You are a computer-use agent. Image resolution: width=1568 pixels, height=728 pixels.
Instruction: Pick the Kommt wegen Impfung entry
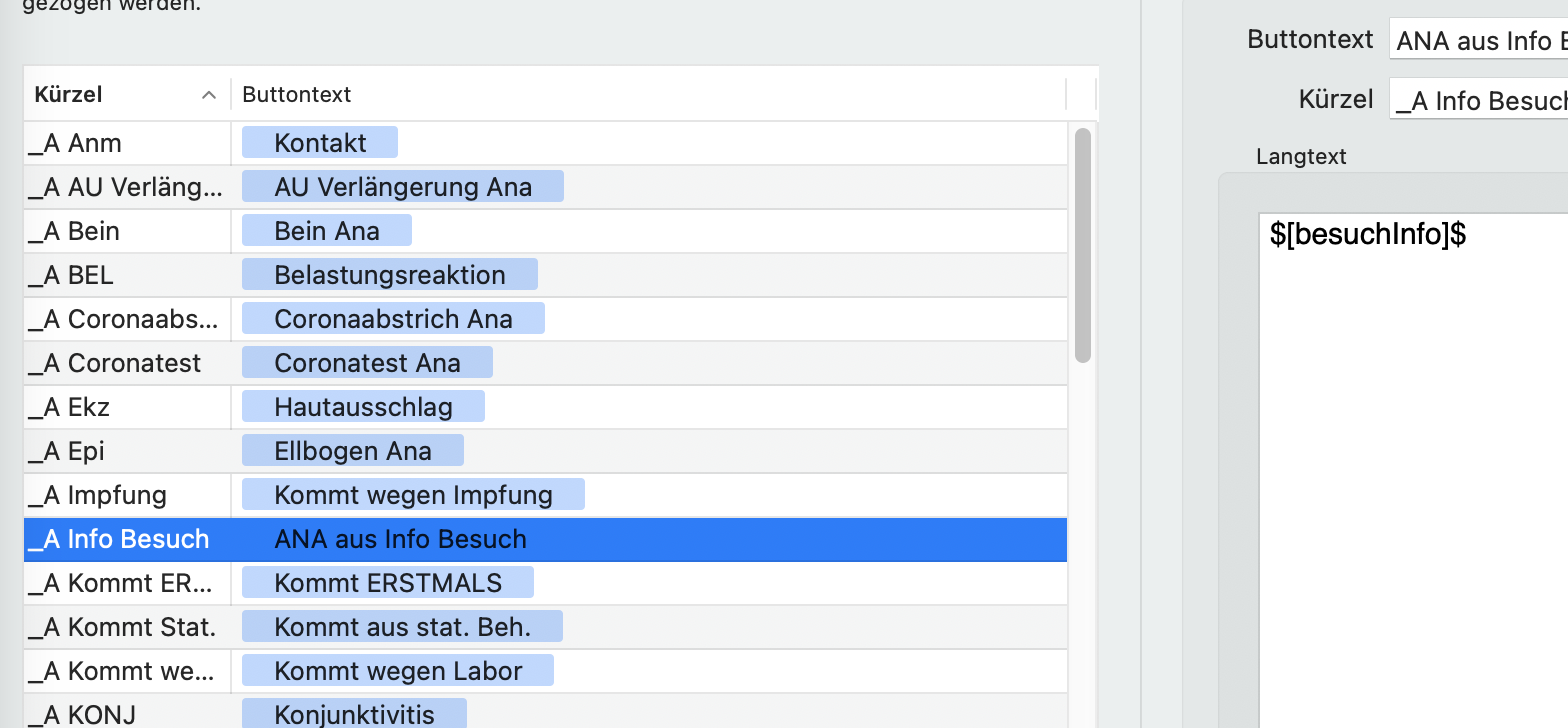point(413,495)
